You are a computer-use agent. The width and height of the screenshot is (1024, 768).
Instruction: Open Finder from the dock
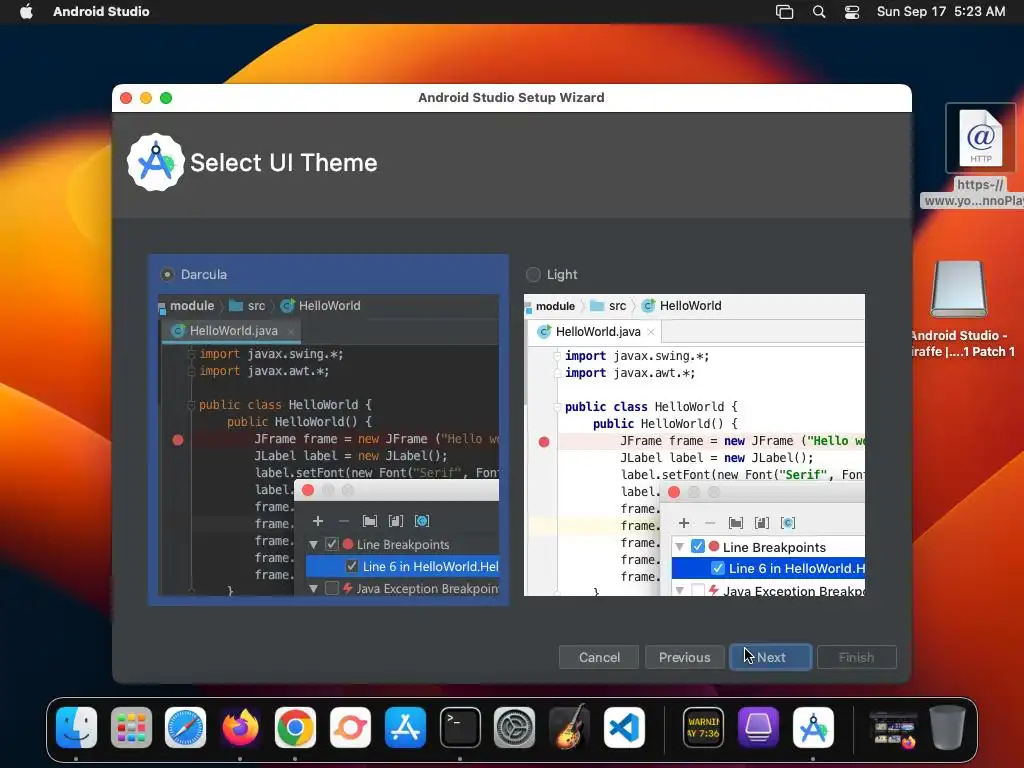76,728
